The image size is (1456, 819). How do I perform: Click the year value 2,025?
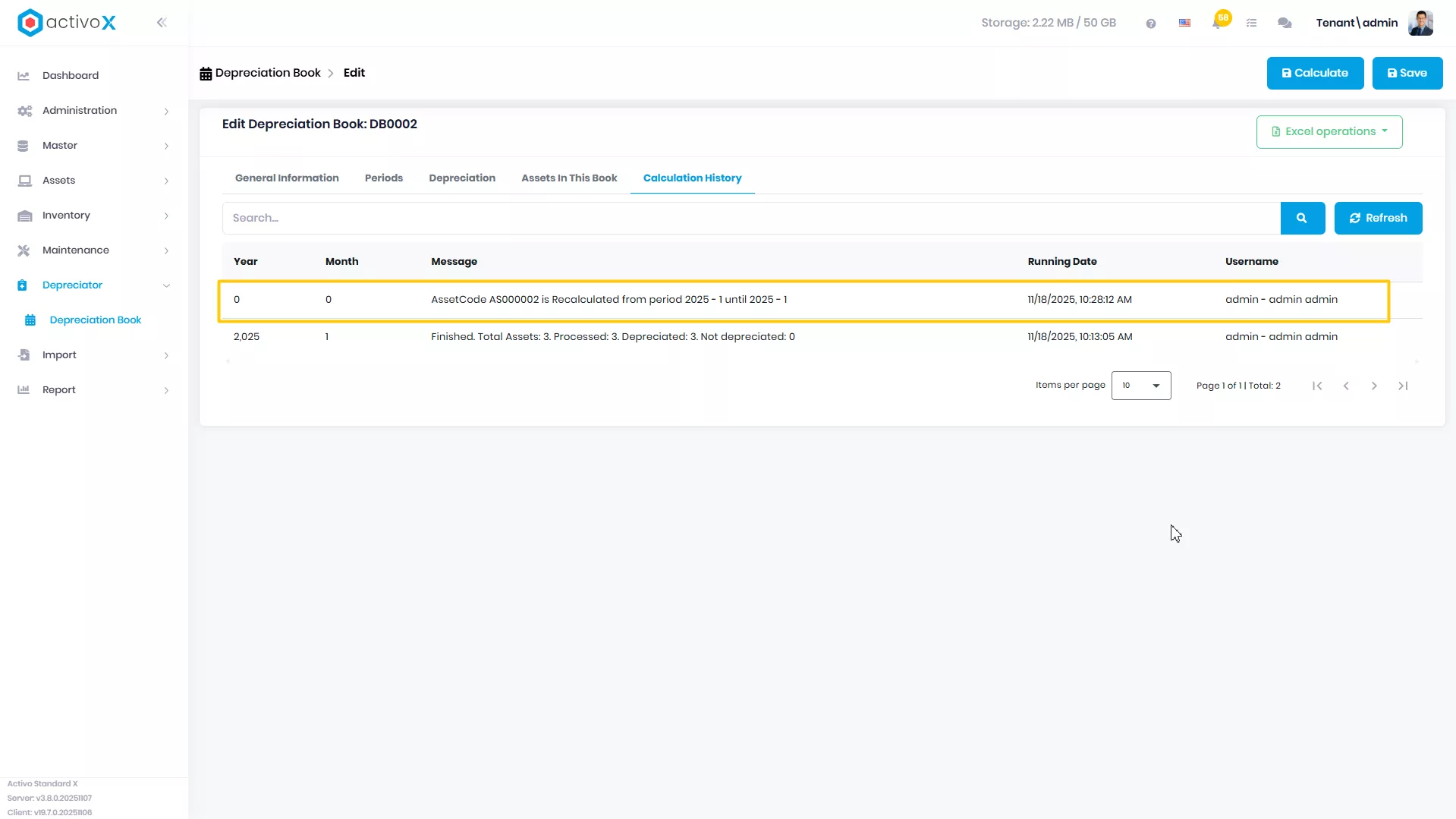pyautogui.click(x=247, y=337)
